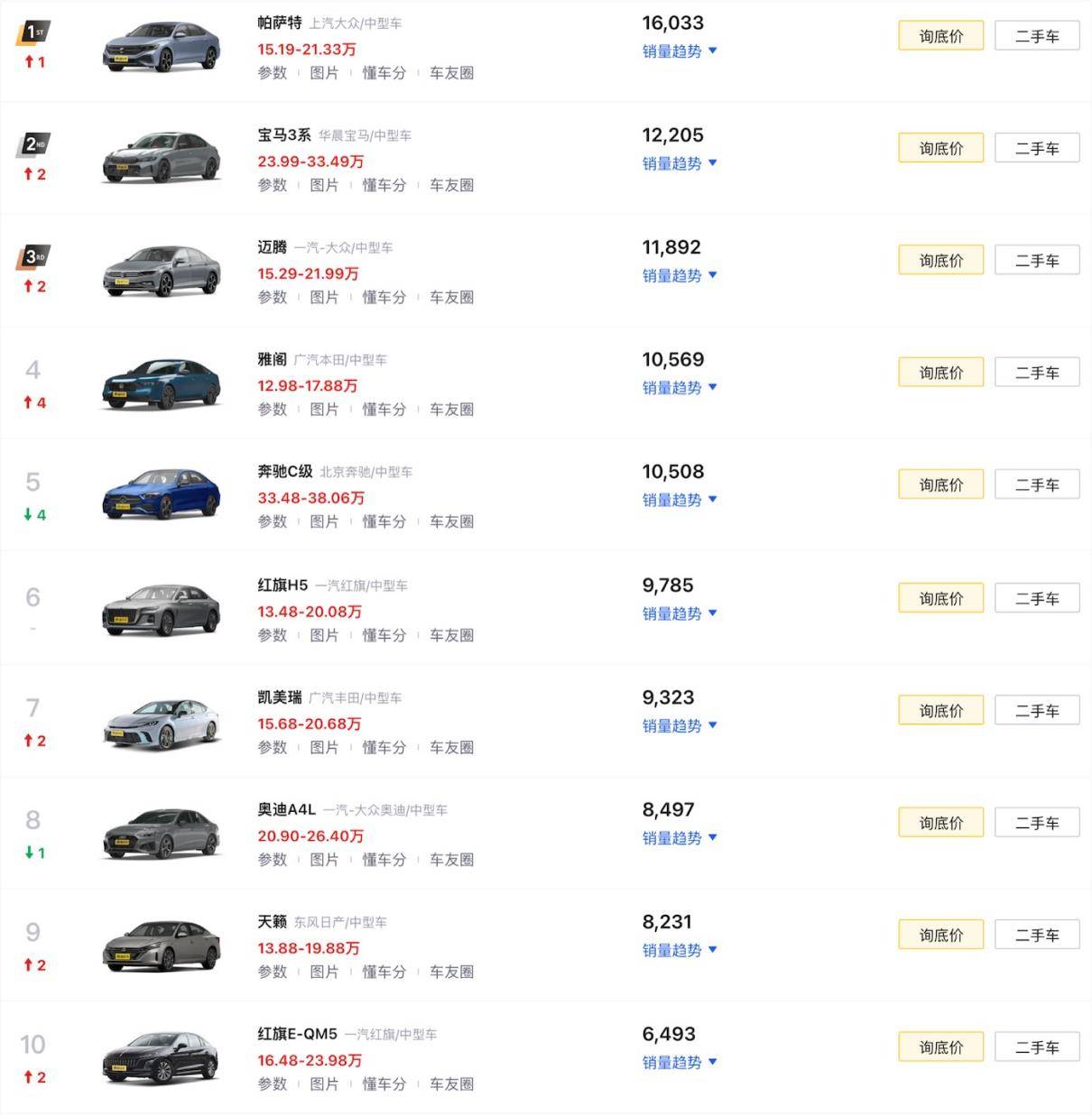Show 销量趋势 for 红旗H5
Image resolution: width=1092 pixels, height=1116 pixels.
pyautogui.click(x=680, y=613)
